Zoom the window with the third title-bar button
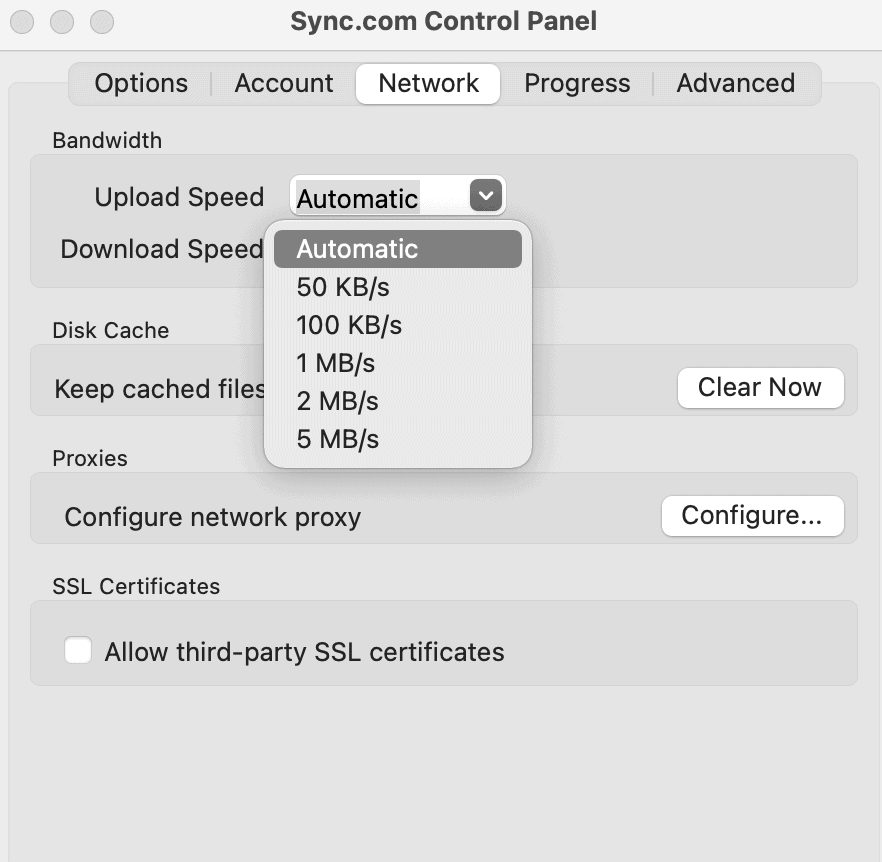Viewport: 882px width, 862px height. tap(102, 23)
